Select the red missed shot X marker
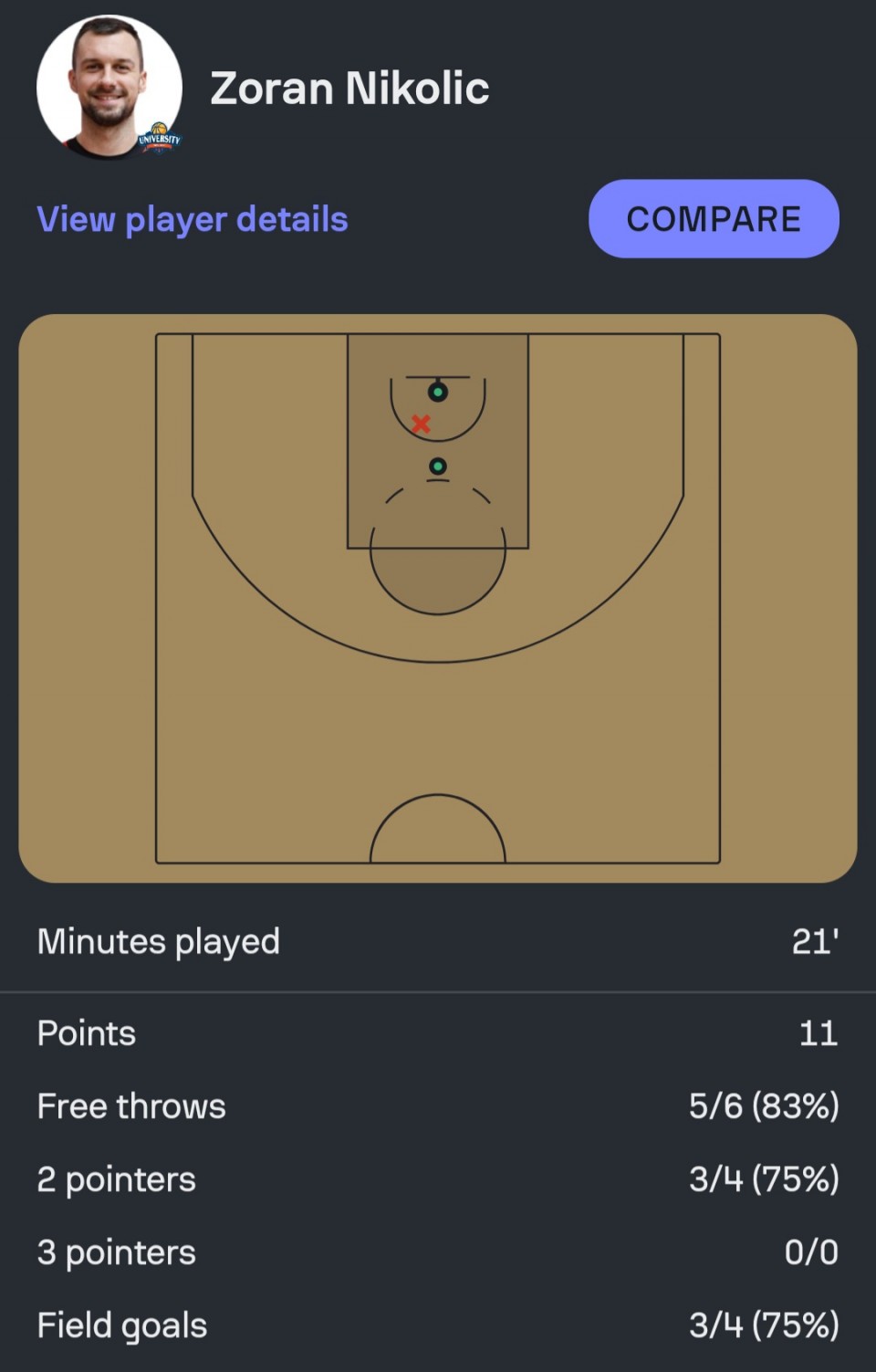The image size is (876, 1372). (421, 424)
